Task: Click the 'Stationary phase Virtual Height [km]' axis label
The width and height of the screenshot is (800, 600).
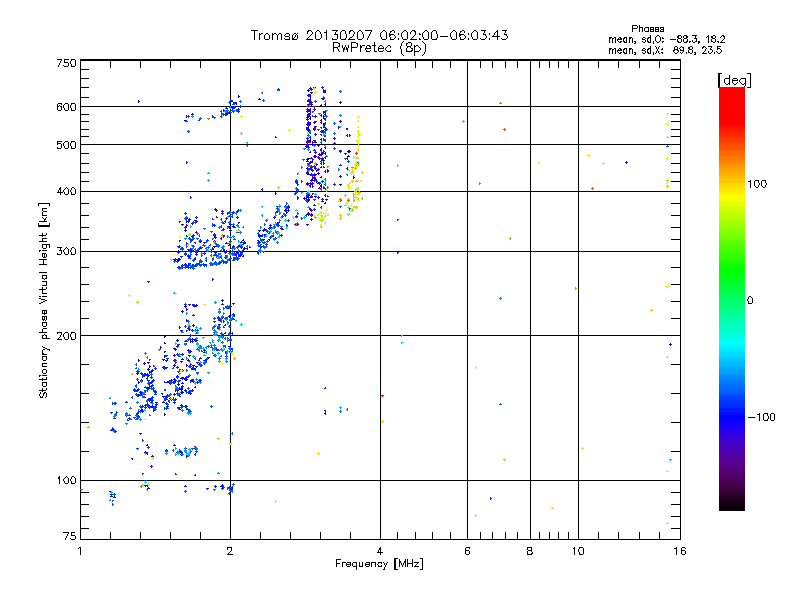Action: [x=44, y=301]
